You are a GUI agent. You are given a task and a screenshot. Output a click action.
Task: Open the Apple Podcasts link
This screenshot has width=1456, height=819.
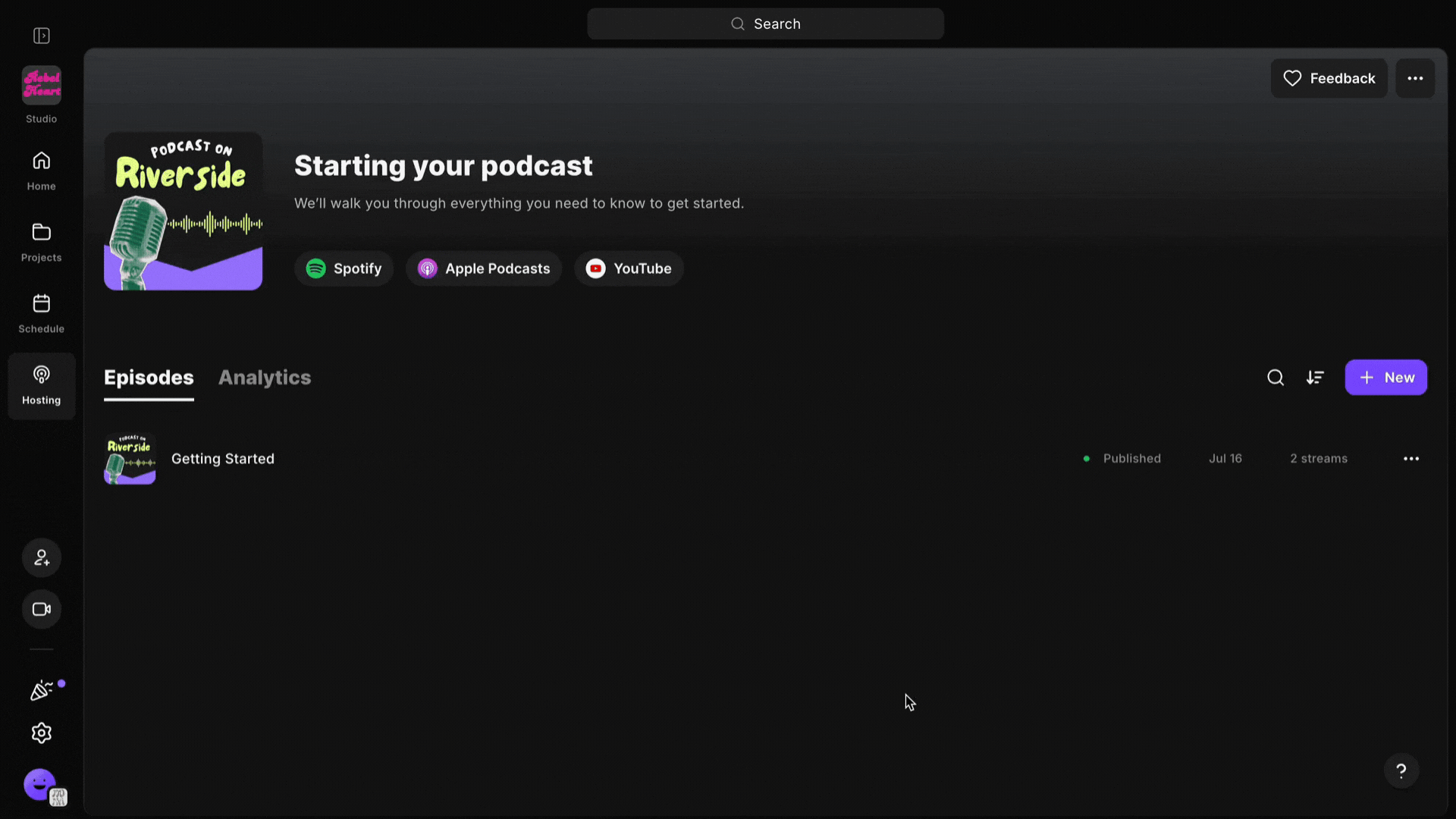(484, 268)
